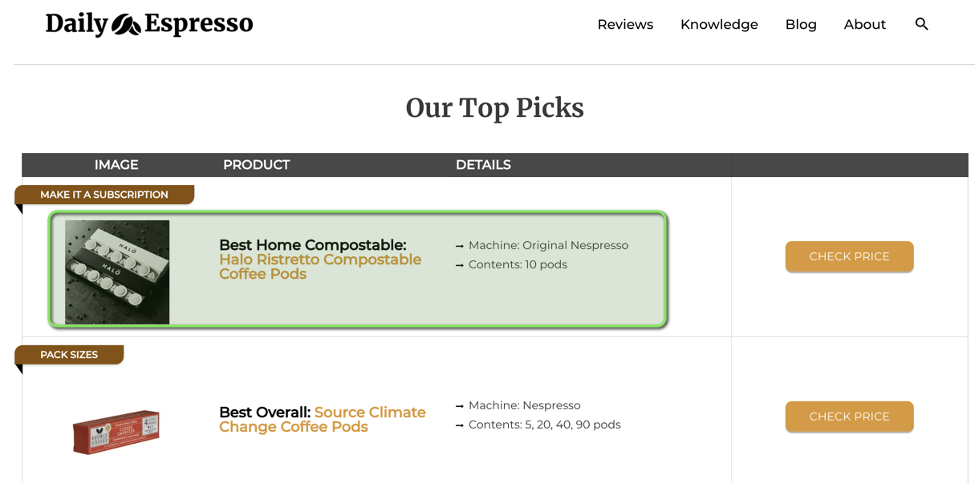Click the Pack Sizes ribbon label
This screenshot has height=483, width=977.
[x=69, y=355]
